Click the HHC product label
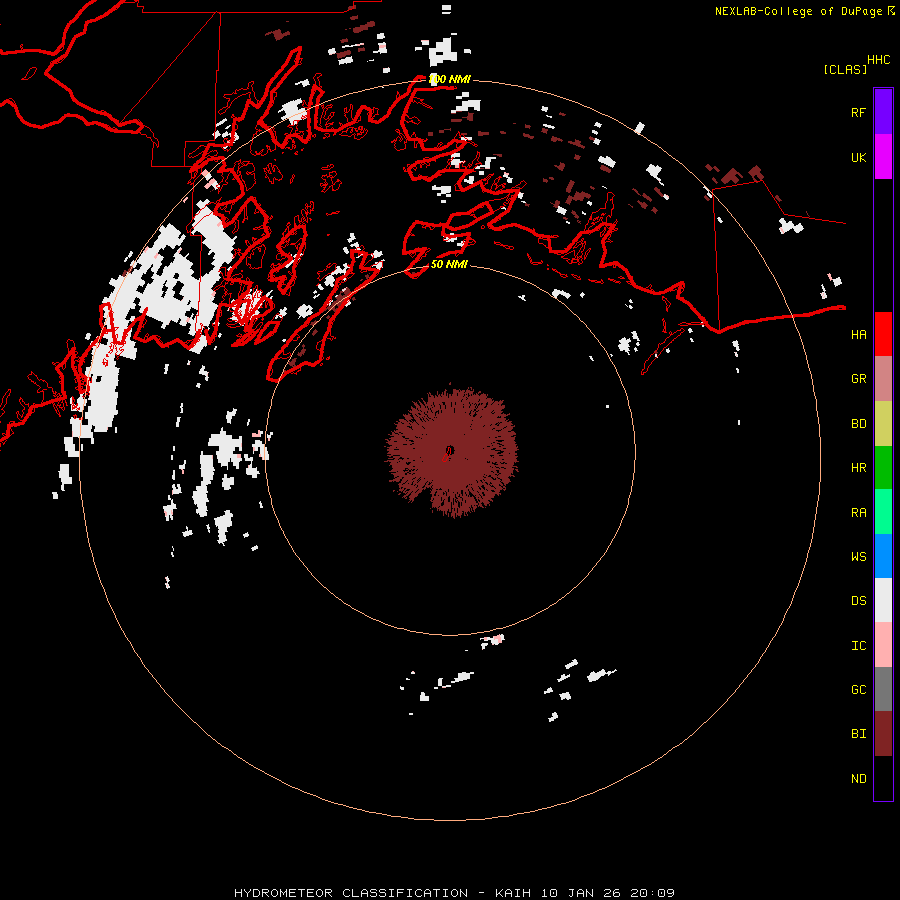 [879, 60]
